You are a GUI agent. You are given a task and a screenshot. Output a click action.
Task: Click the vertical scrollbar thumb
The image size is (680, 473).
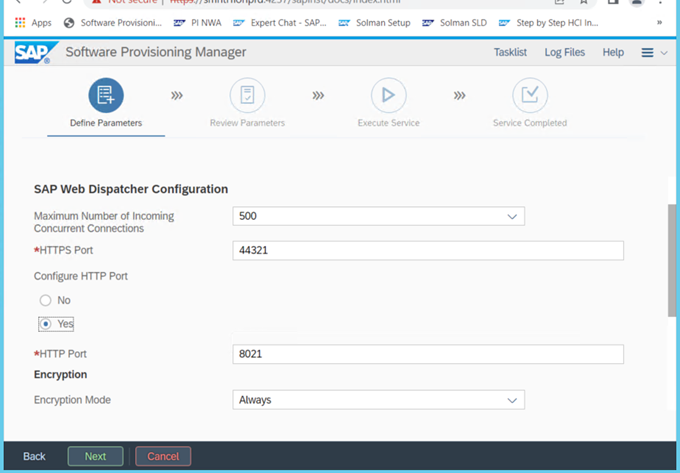[x=672, y=260]
